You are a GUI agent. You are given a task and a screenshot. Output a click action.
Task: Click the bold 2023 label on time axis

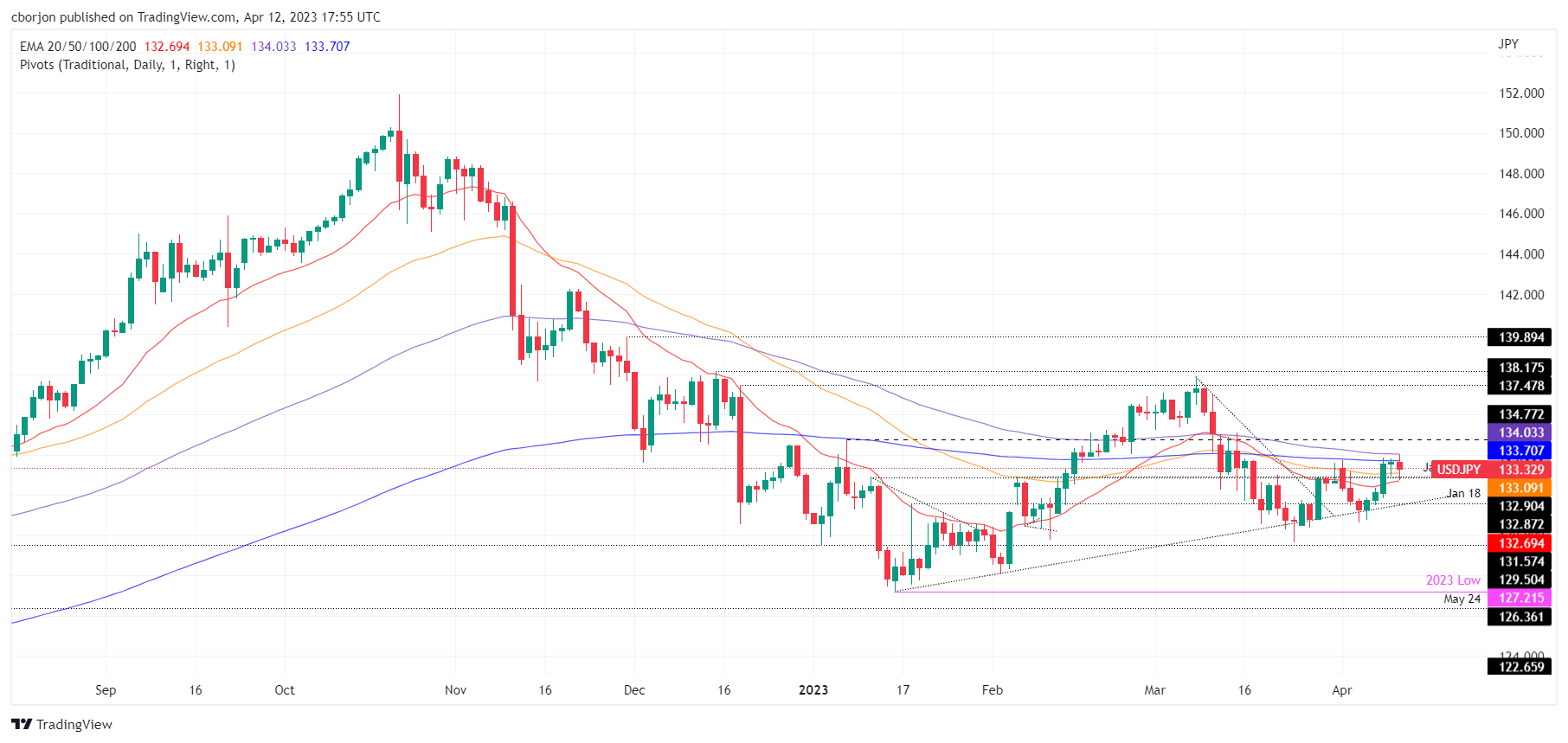(x=813, y=690)
